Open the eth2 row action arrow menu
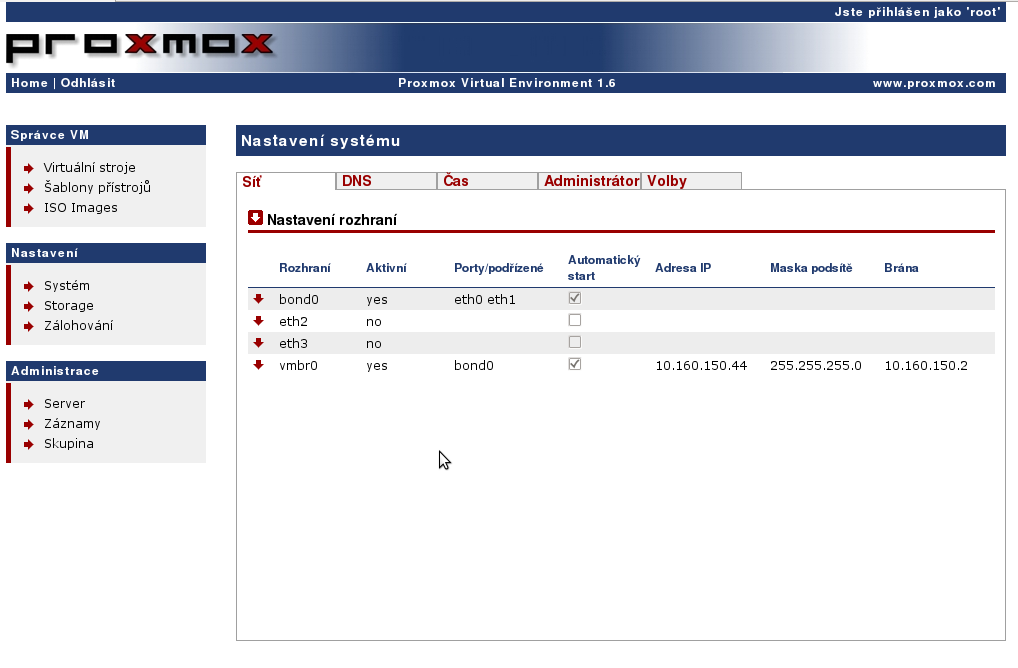The image size is (1018, 668). click(x=258, y=321)
